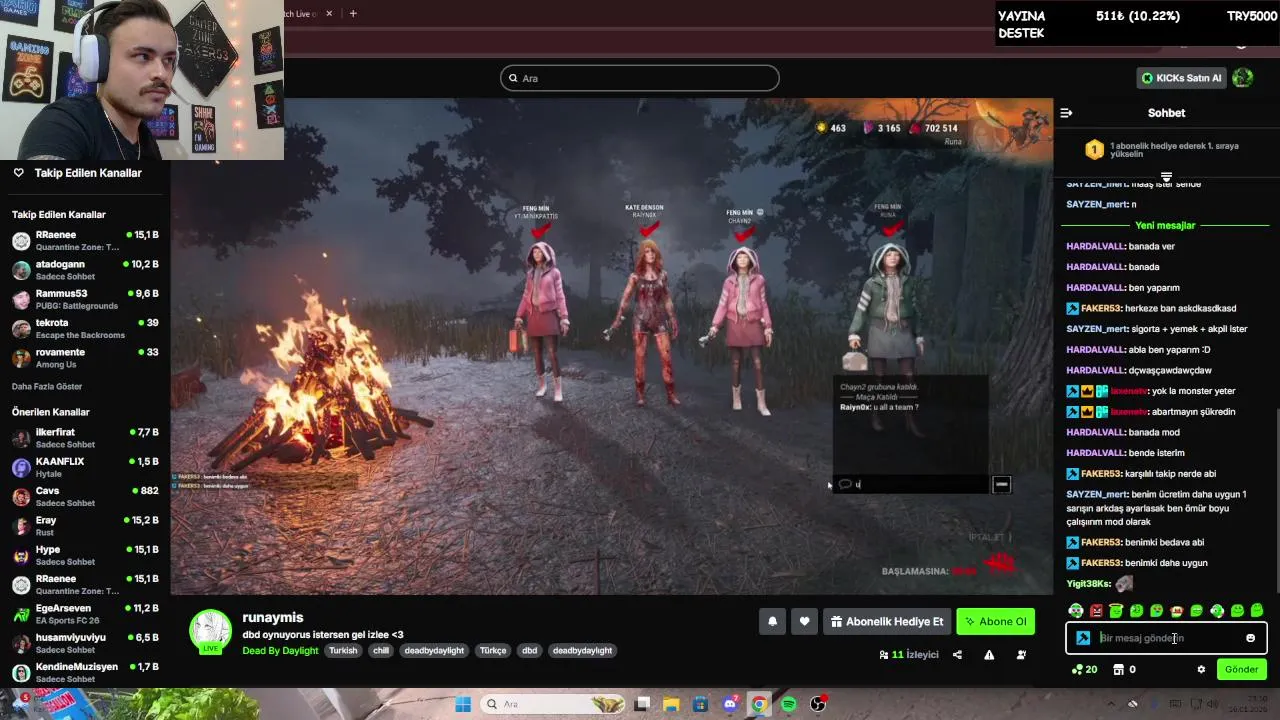Click 11 İzleyici viewer count
Image resolution: width=1280 pixels, height=720 pixels.
(x=909, y=655)
